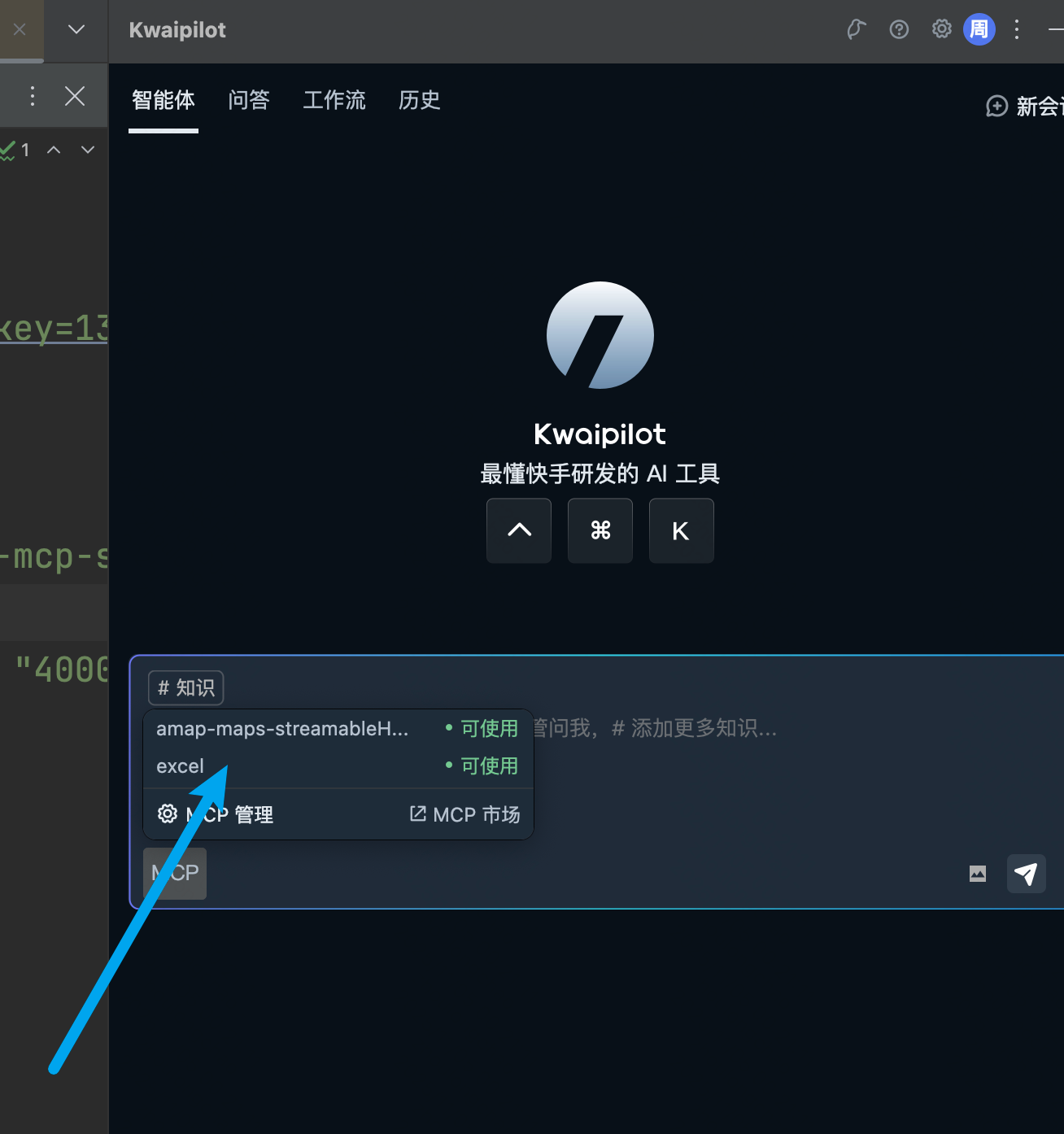Click the # 知识 tag button
The height and width of the screenshot is (1134, 1064).
[x=185, y=688]
